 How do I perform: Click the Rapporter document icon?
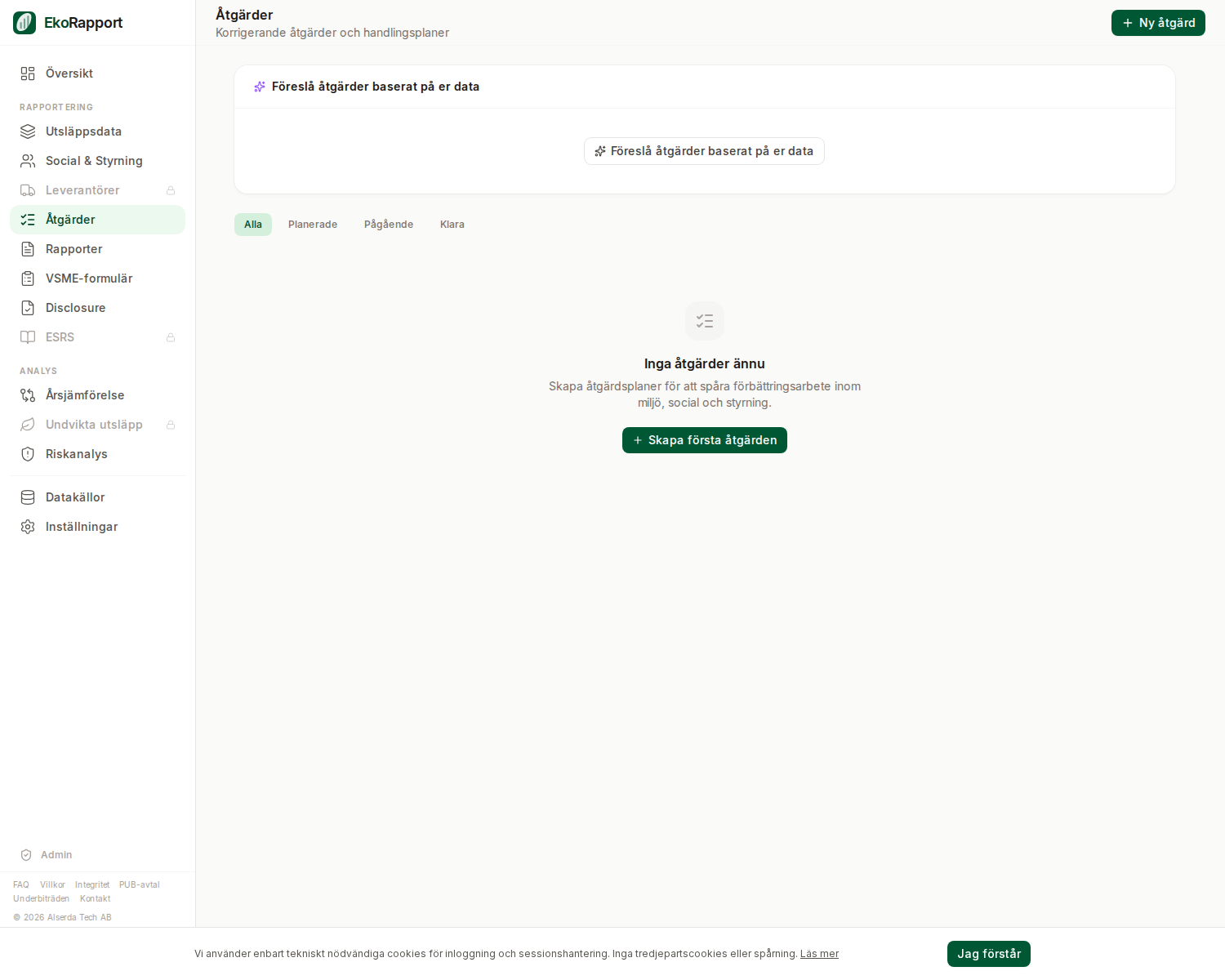pos(28,249)
